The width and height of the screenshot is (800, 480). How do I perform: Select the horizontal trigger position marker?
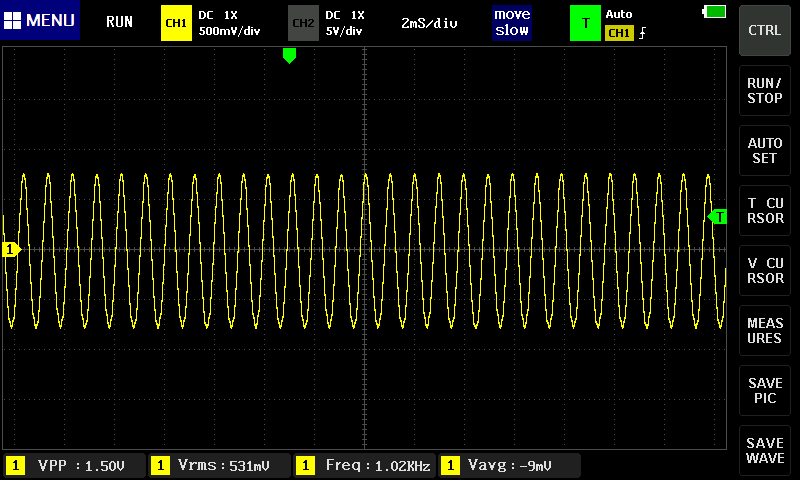tap(289, 56)
